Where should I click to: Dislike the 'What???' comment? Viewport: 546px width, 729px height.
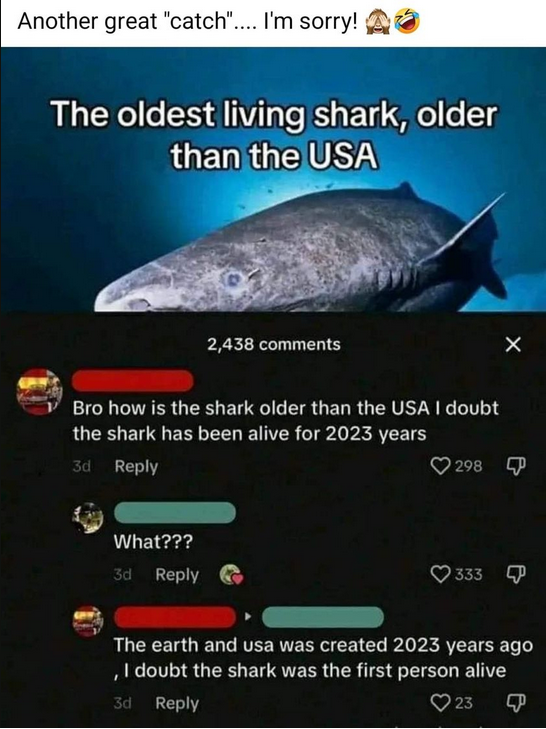pos(516,575)
